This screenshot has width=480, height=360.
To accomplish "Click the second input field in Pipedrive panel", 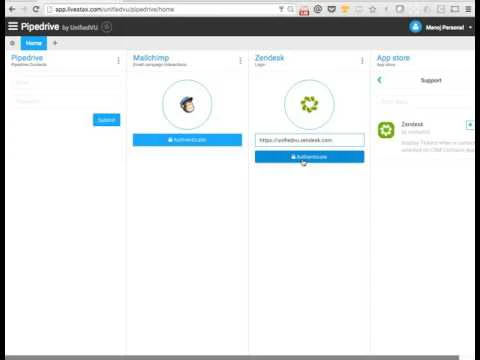I will coord(66,101).
